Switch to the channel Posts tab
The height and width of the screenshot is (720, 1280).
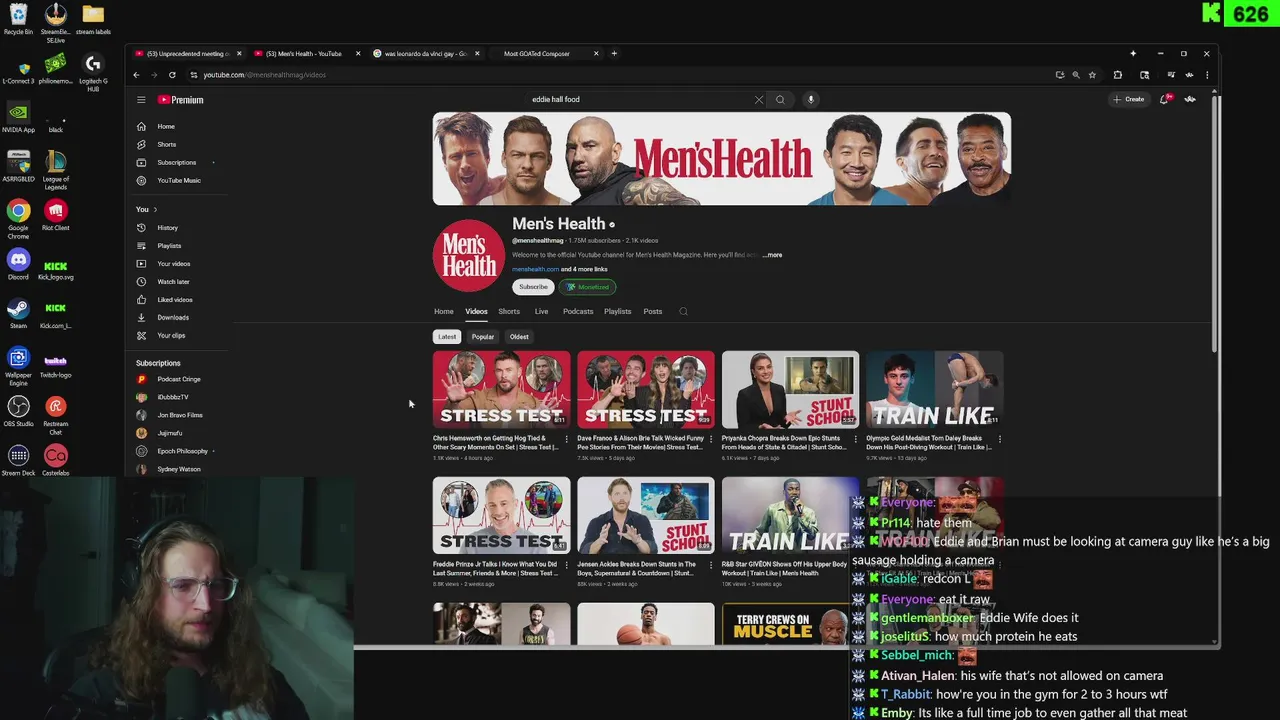652,311
